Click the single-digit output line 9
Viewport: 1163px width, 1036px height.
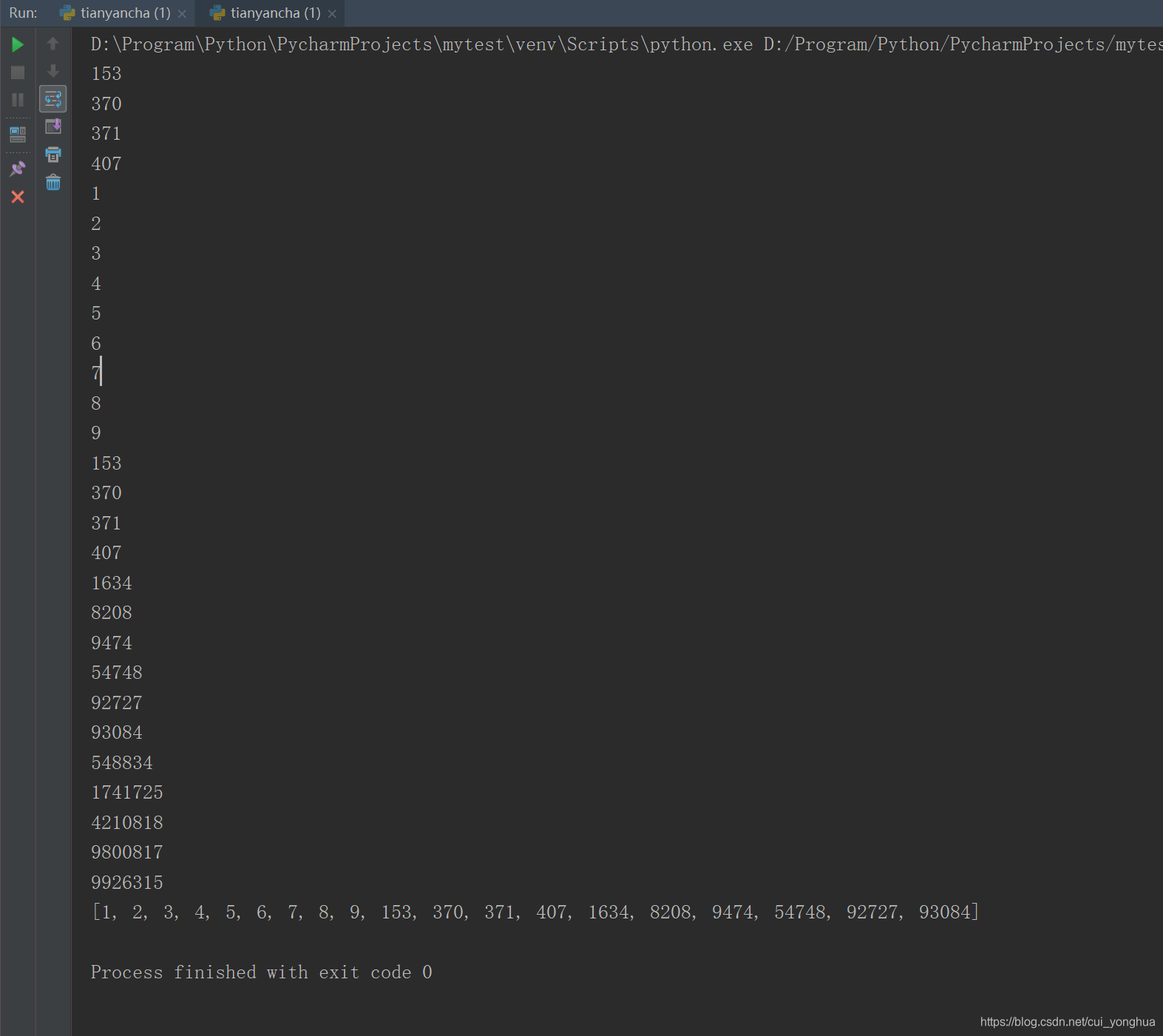(96, 433)
